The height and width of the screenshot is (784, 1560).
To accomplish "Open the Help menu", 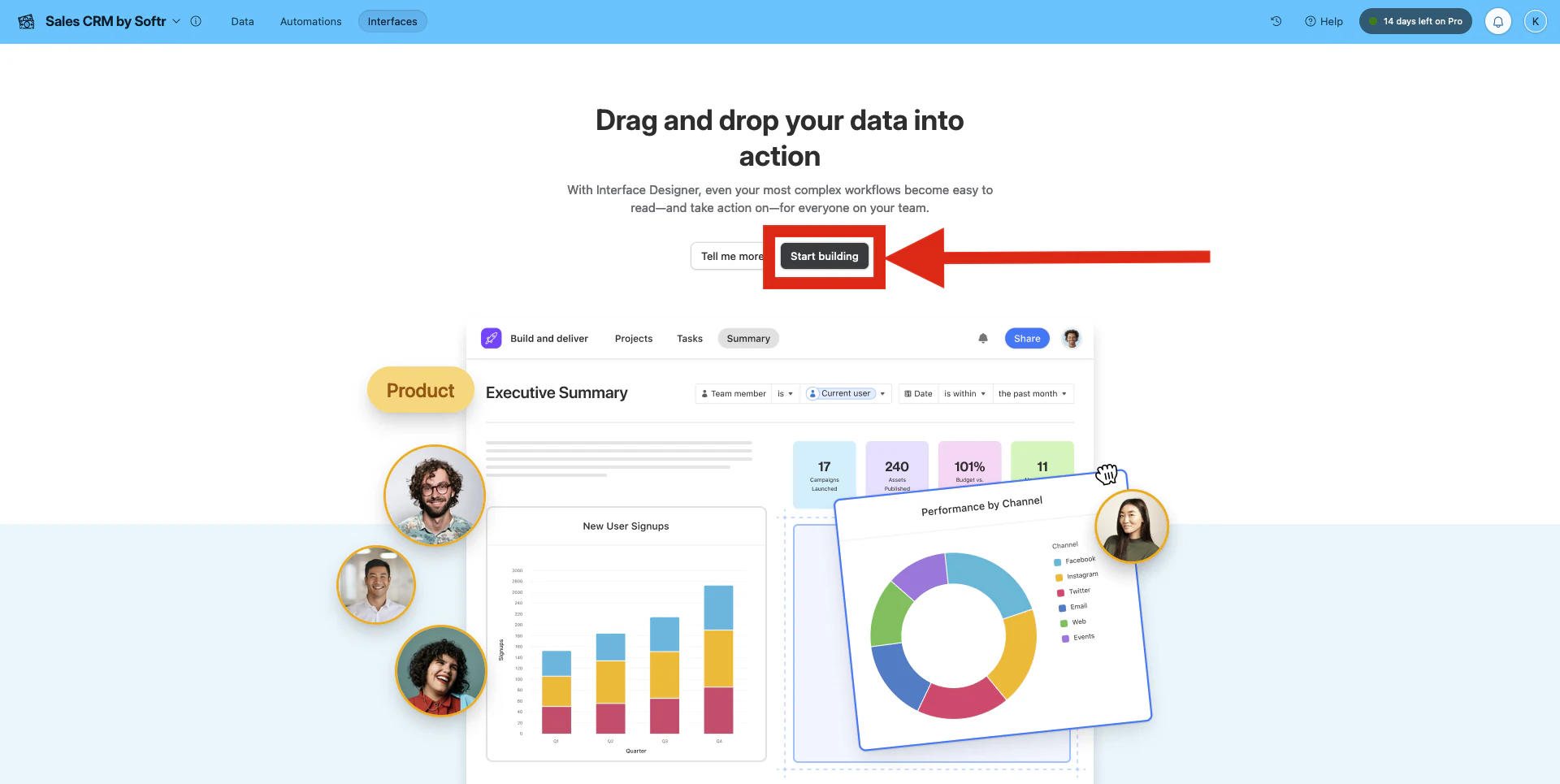I will [x=1324, y=21].
